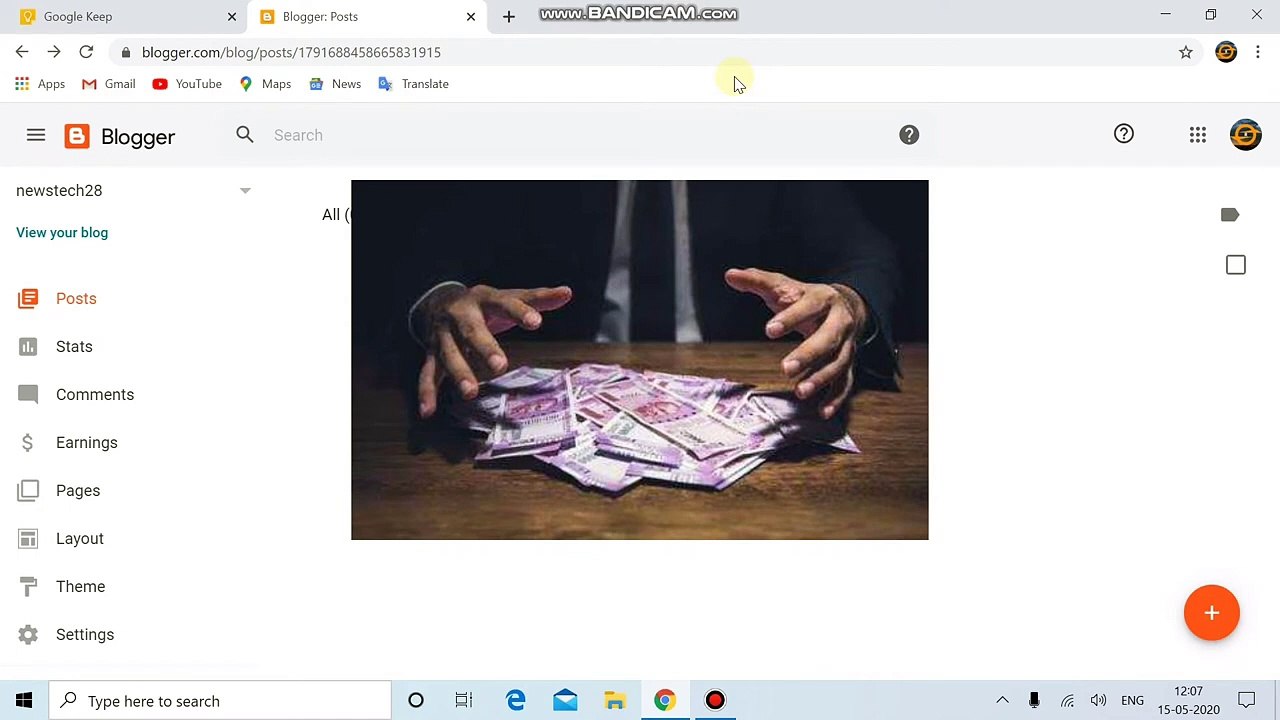Open YouTube bookmark
The height and width of the screenshot is (720, 1280).
pyautogui.click(x=187, y=84)
